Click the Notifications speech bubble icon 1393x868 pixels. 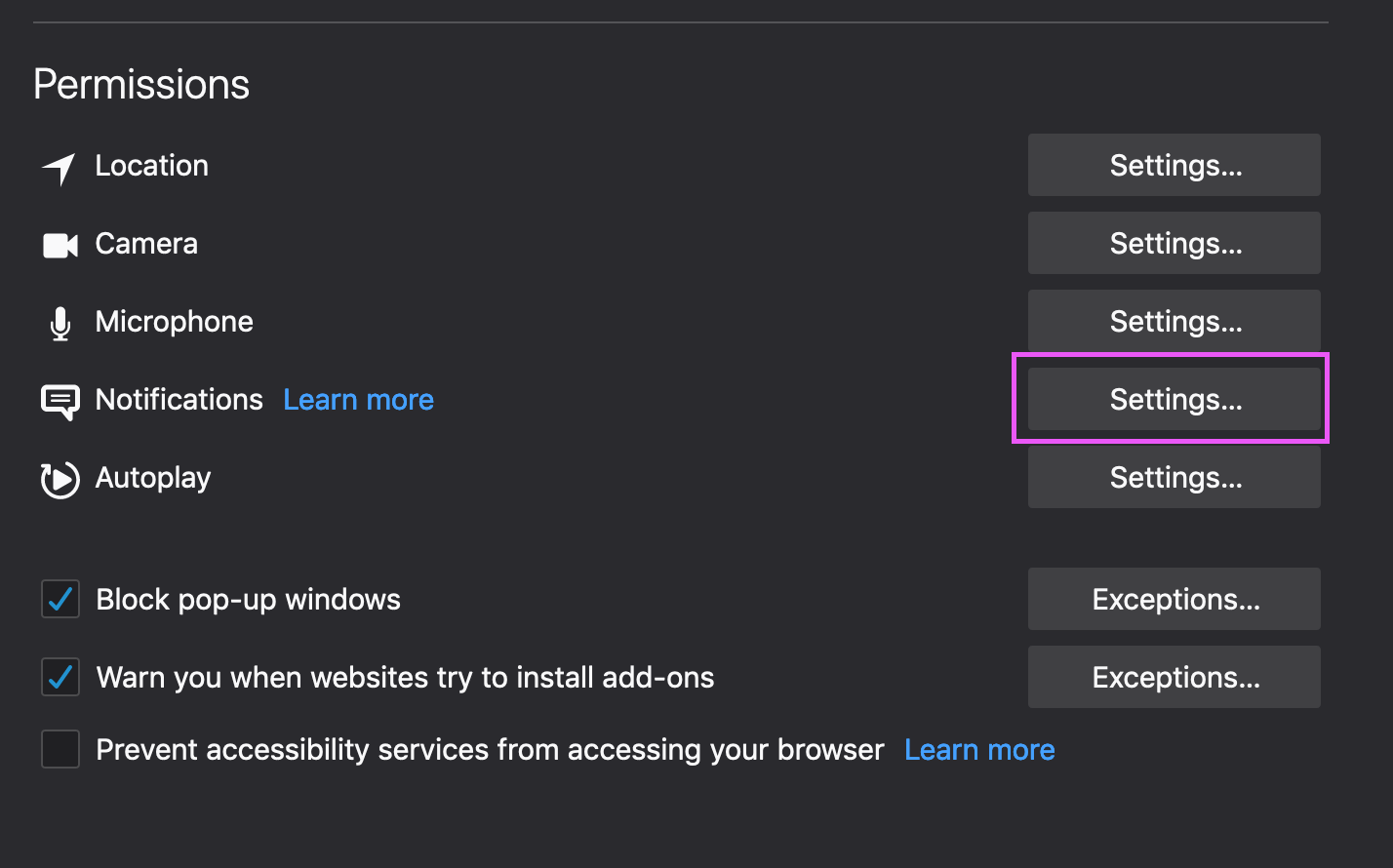click(60, 401)
